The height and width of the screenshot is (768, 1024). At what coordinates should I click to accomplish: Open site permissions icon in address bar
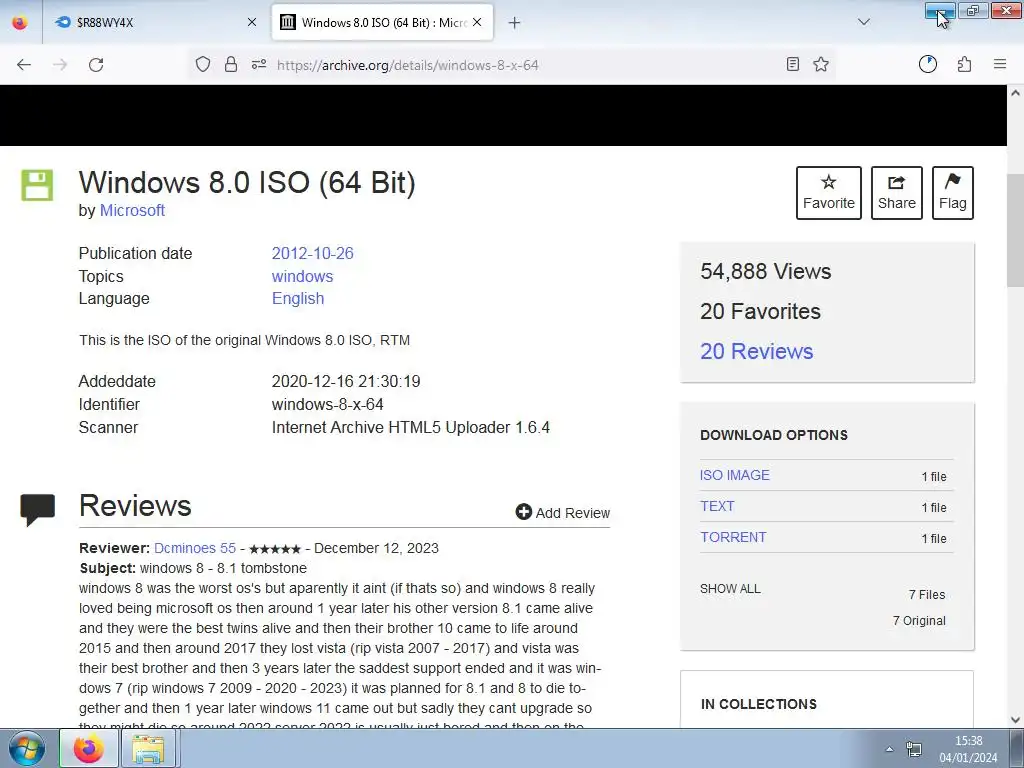pyautogui.click(x=259, y=65)
